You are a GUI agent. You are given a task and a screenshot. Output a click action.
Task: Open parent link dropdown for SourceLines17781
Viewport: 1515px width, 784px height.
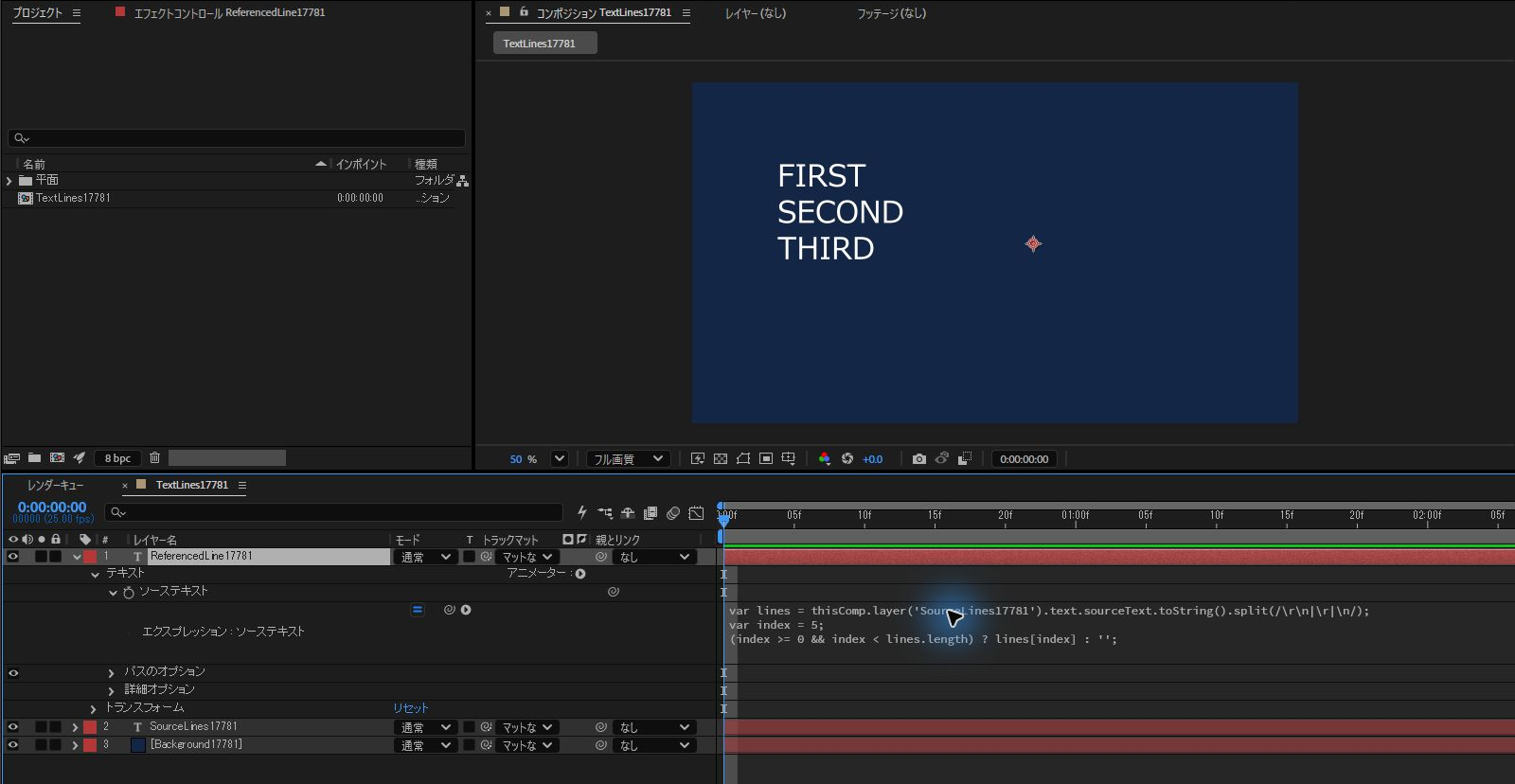653,727
